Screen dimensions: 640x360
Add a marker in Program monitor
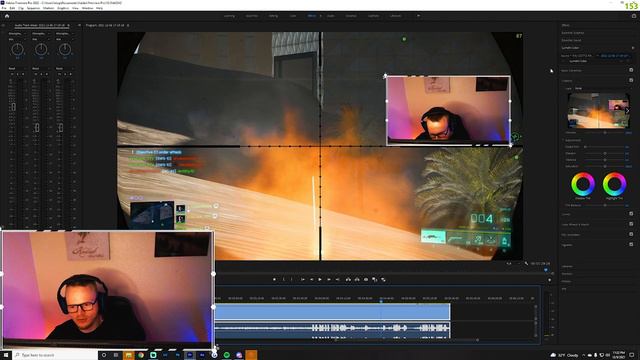(x=275, y=280)
